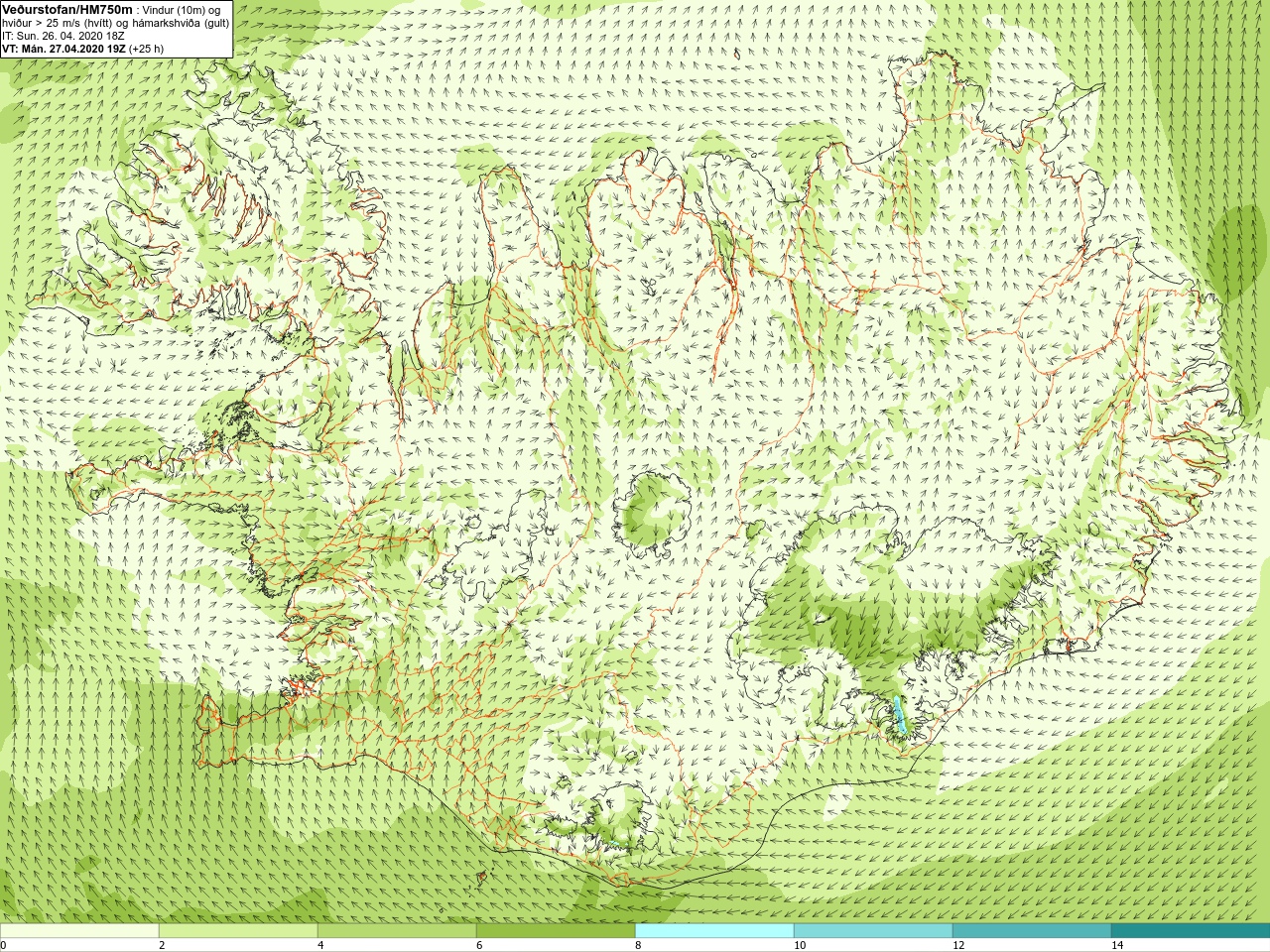The width and height of the screenshot is (1270, 952).
Task: Click the legend tick label '14'
Action: [1117, 945]
